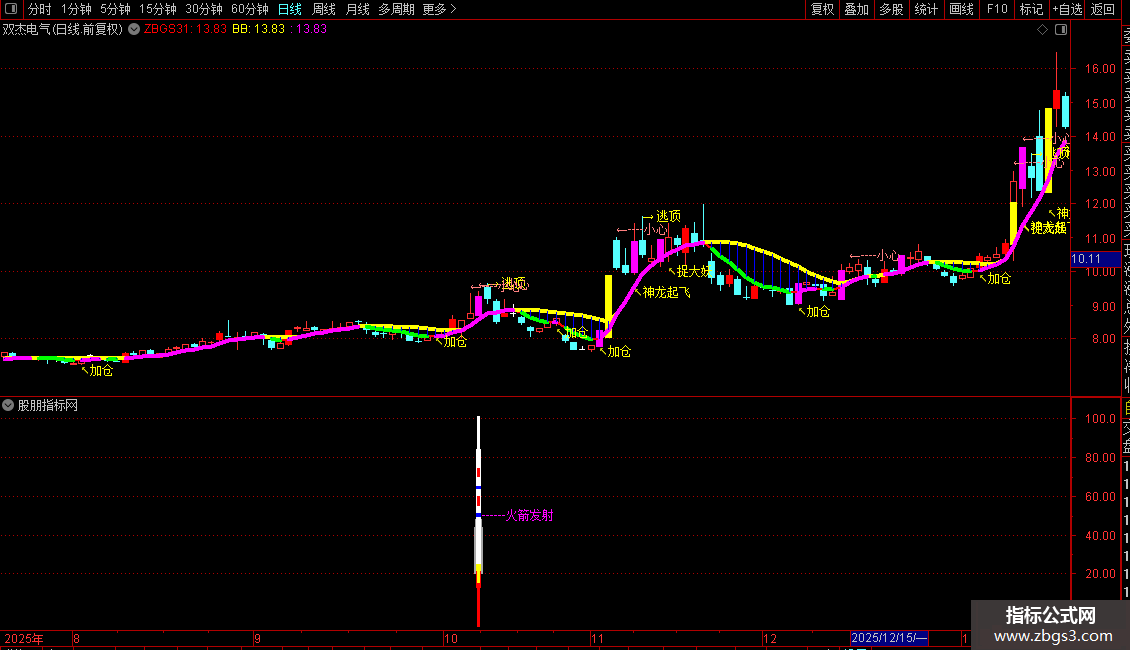This screenshot has width=1130, height=650.
Task: Click month 11 on the time axis
Action: (597, 638)
